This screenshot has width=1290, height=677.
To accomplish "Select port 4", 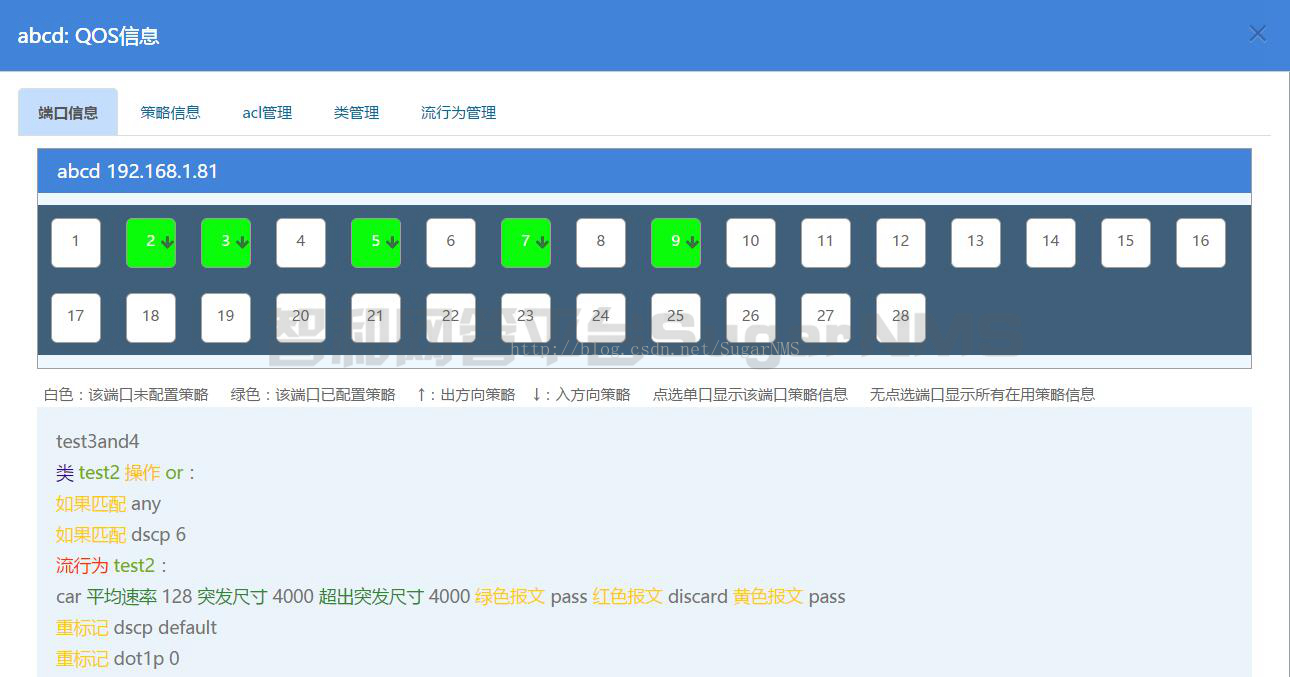I will 301,243.
